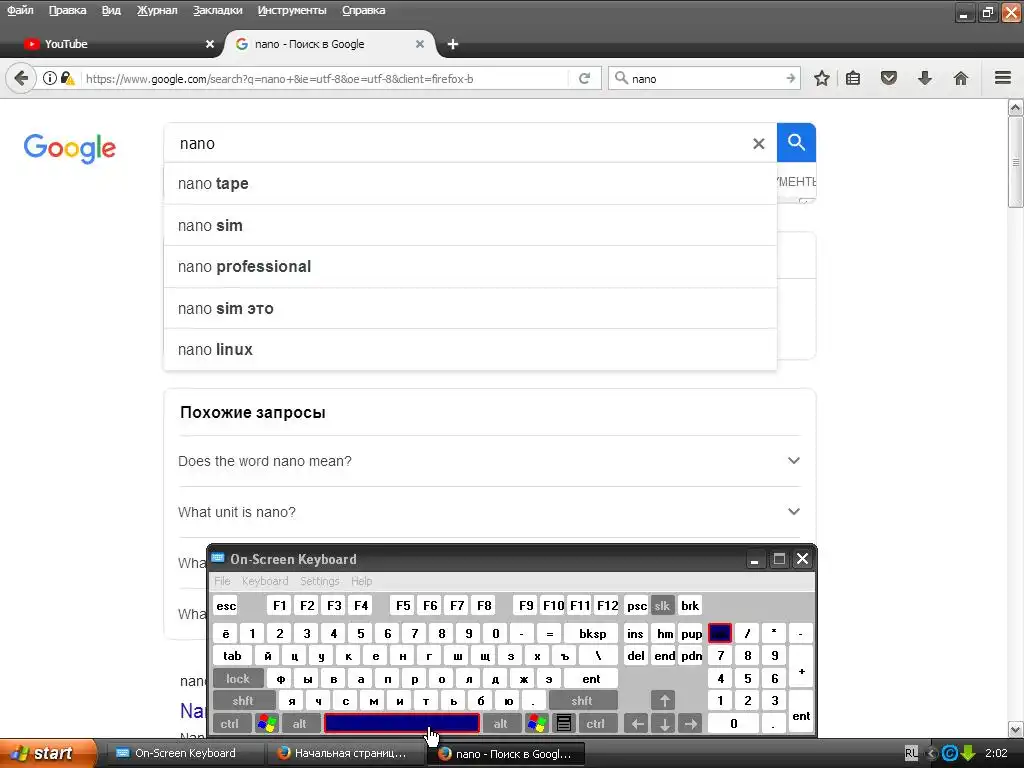The width and height of the screenshot is (1024, 768).
Task: Click the up arrow key on keyboard
Action: point(664,701)
